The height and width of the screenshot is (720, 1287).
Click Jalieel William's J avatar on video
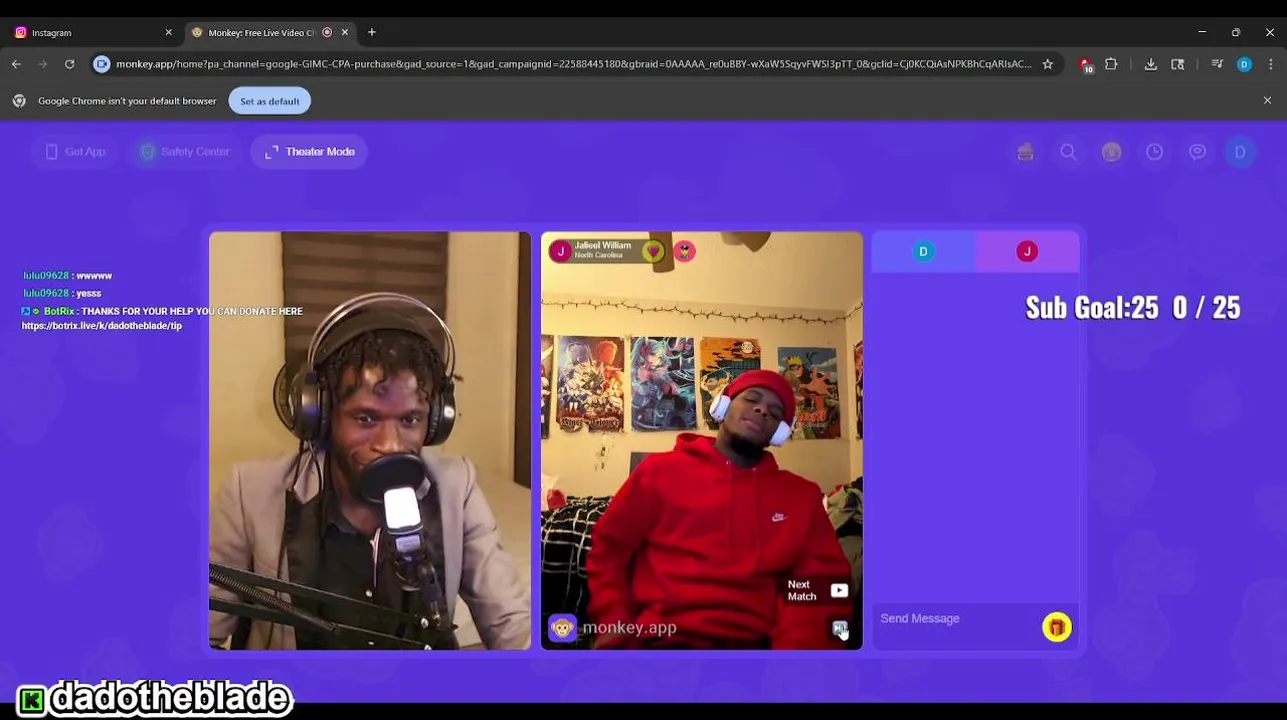(560, 251)
